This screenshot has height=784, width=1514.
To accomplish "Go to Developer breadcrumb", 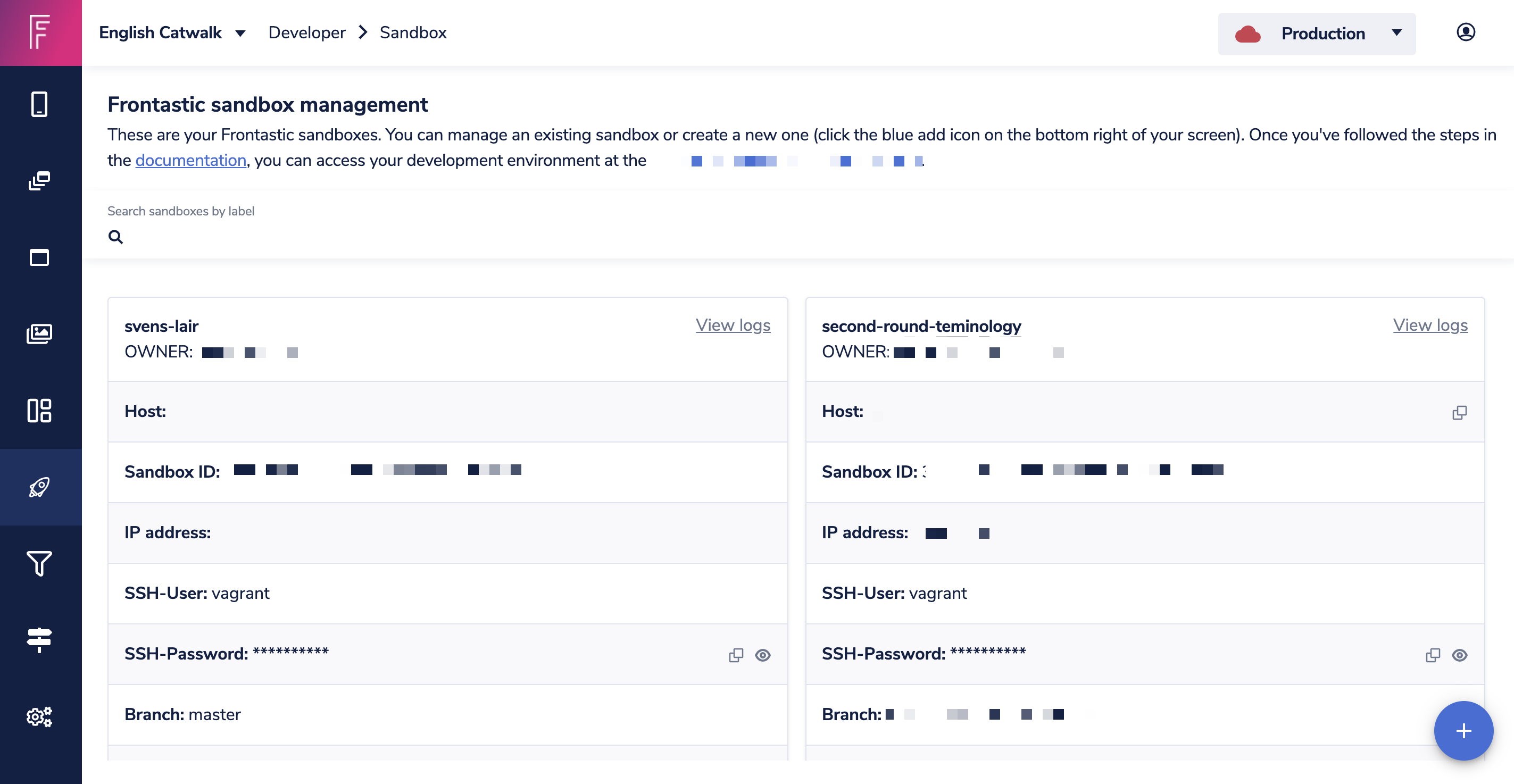I will point(307,32).
